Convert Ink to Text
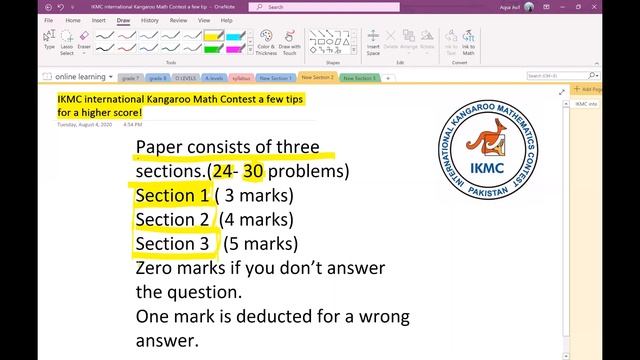640x360 pixels. click(451, 42)
